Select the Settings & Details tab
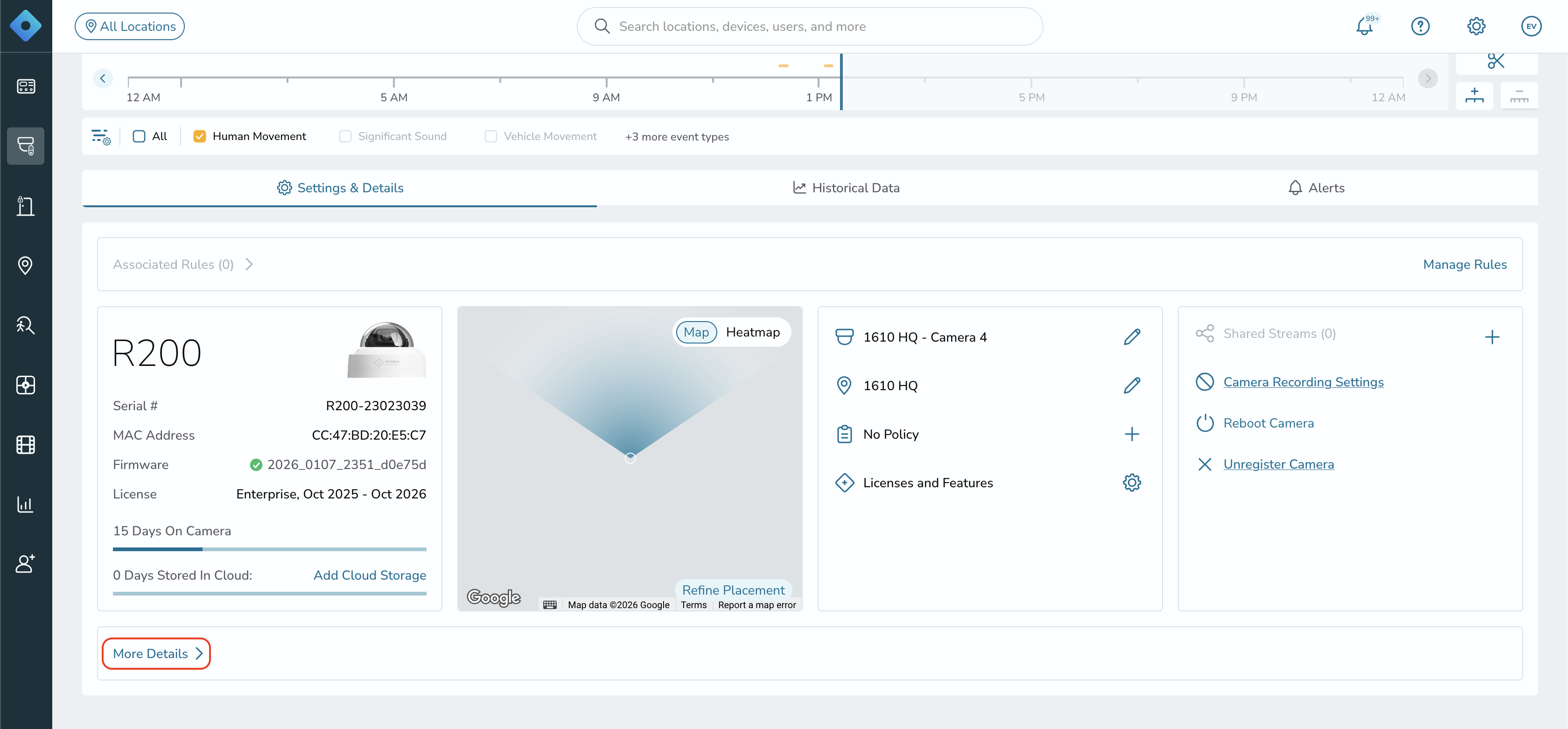Viewport: 1568px width, 729px height. point(340,188)
